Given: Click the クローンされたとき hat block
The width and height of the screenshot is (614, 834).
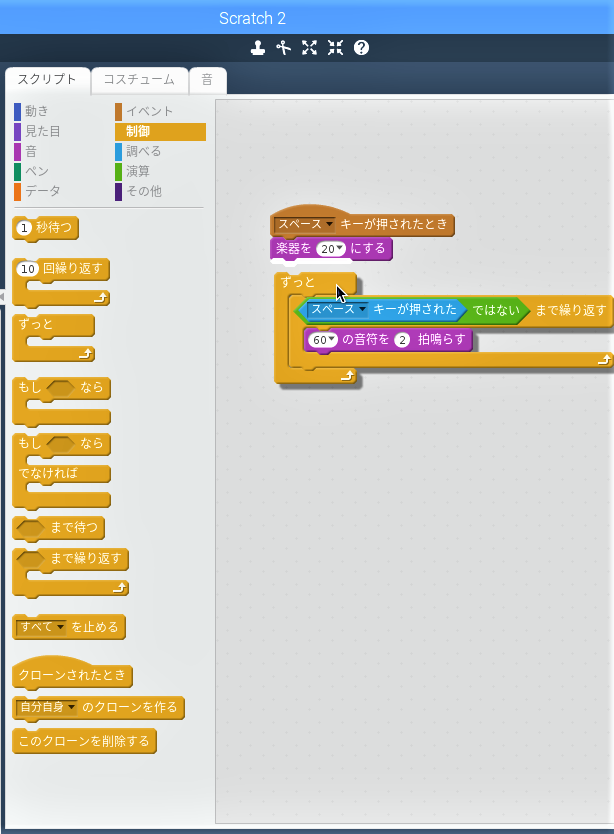Looking at the screenshot, I should click(72, 673).
